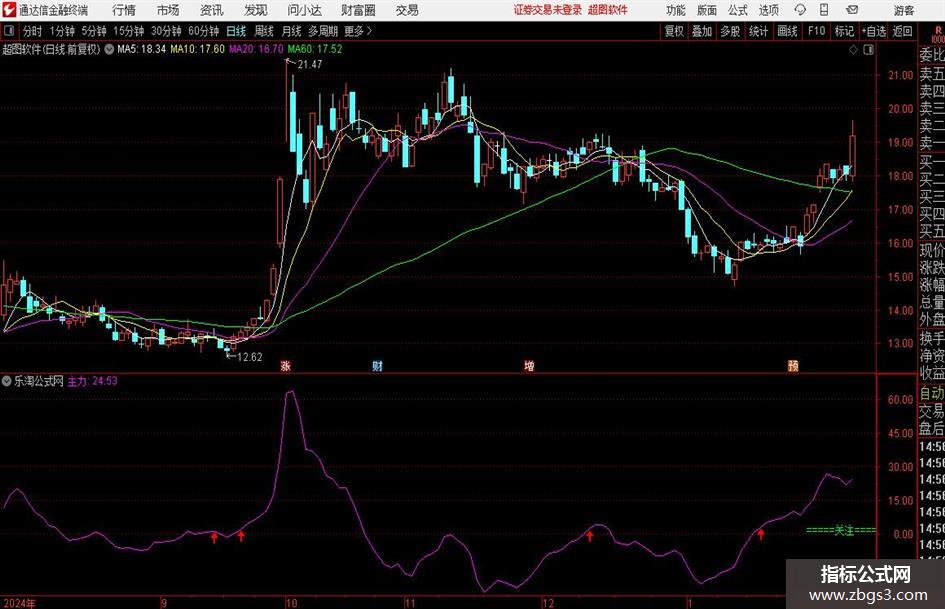Select the 日线 daily period
Screen dimensions: 945x609
point(236,31)
